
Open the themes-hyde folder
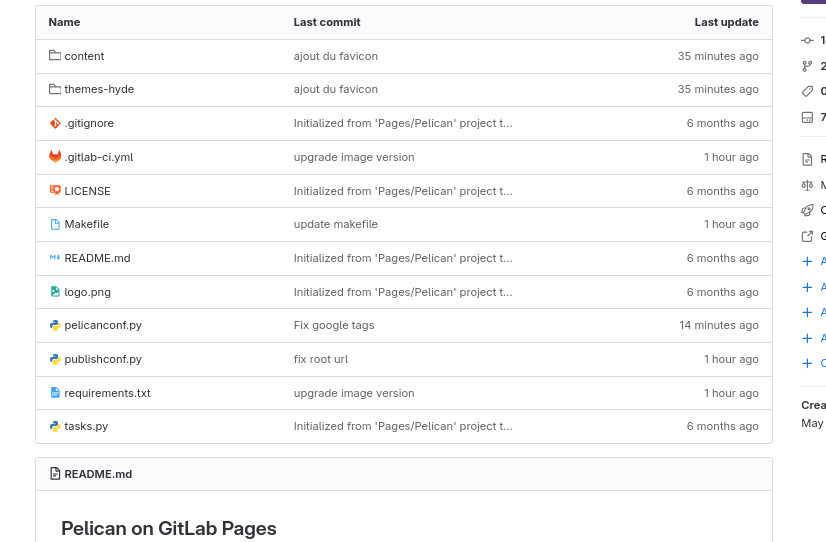pyautogui.click(x=99, y=89)
